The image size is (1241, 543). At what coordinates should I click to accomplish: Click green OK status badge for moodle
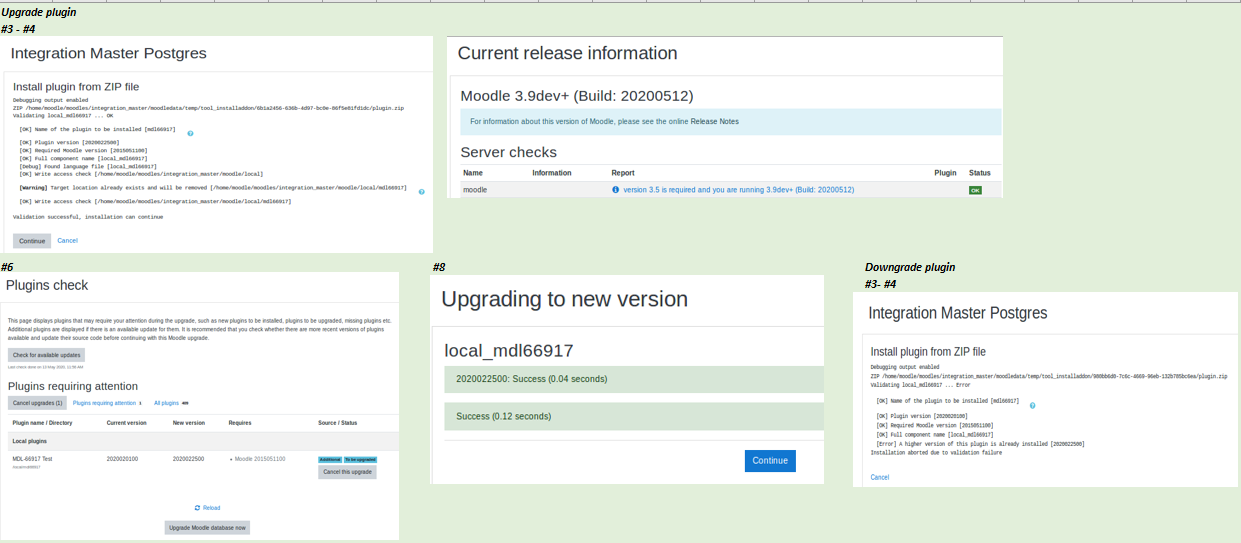click(x=975, y=189)
